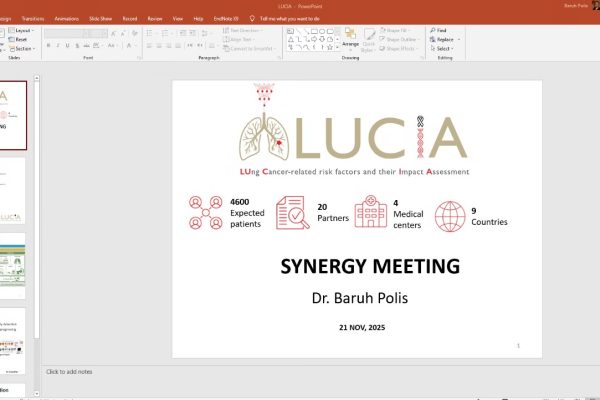Click the Shape Outline button

click(x=399, y=39)
